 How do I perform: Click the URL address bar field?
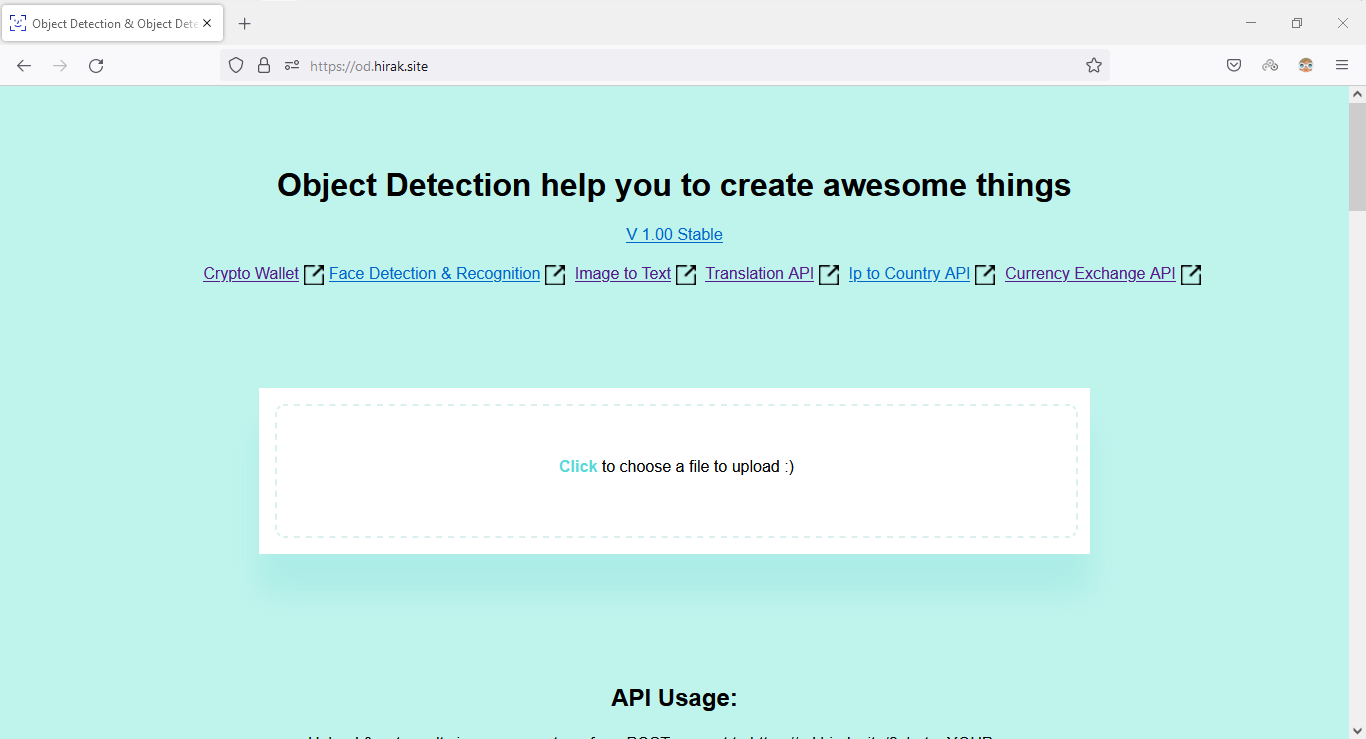pos(690,66)
